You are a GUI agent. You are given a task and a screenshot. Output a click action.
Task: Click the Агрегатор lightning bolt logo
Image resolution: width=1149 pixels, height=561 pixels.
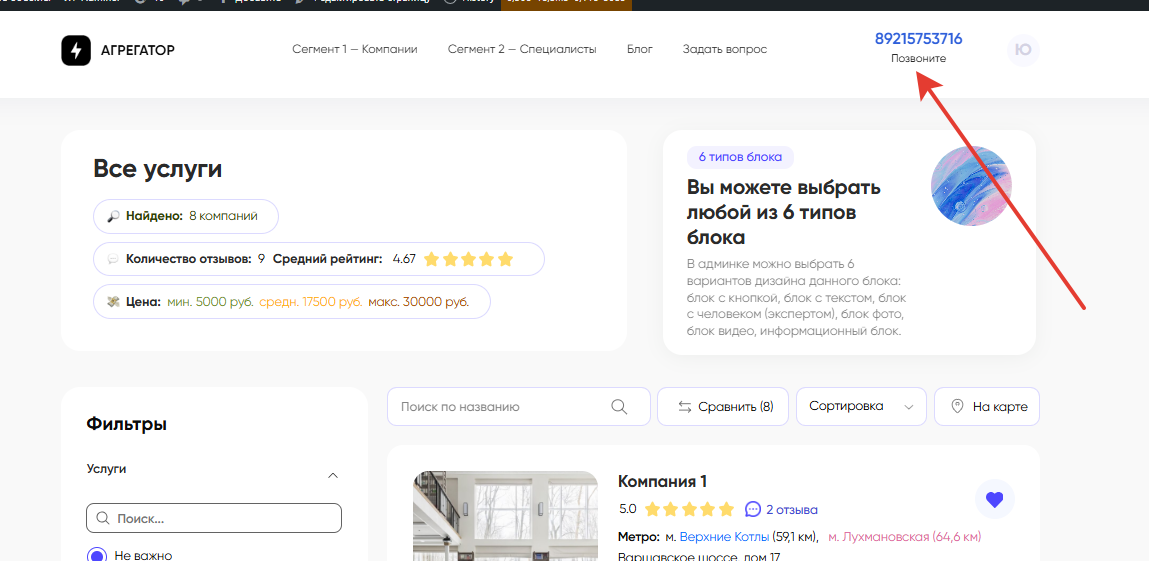pyautogui.click(x=76, y=50)
